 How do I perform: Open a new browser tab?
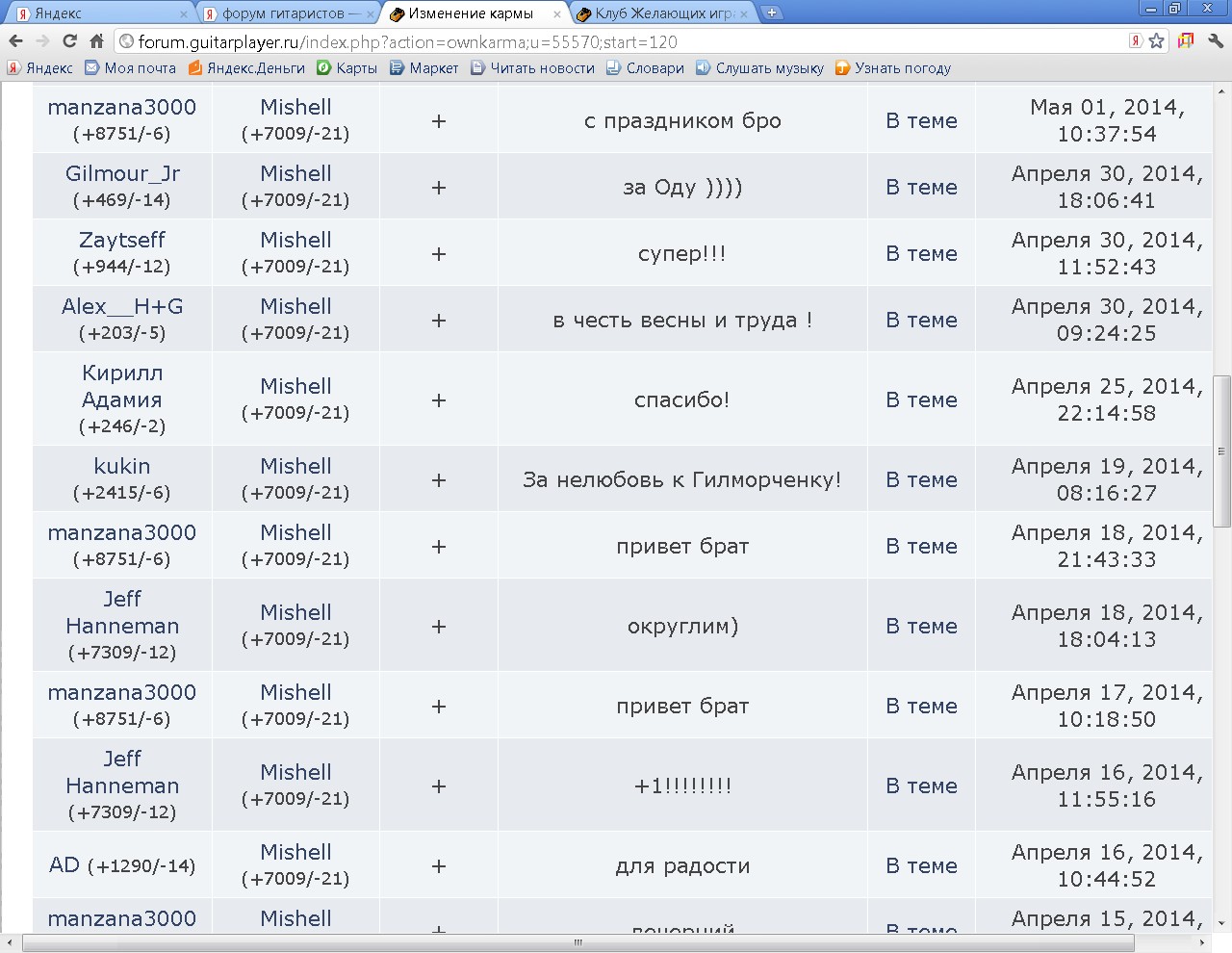[772, 13]
